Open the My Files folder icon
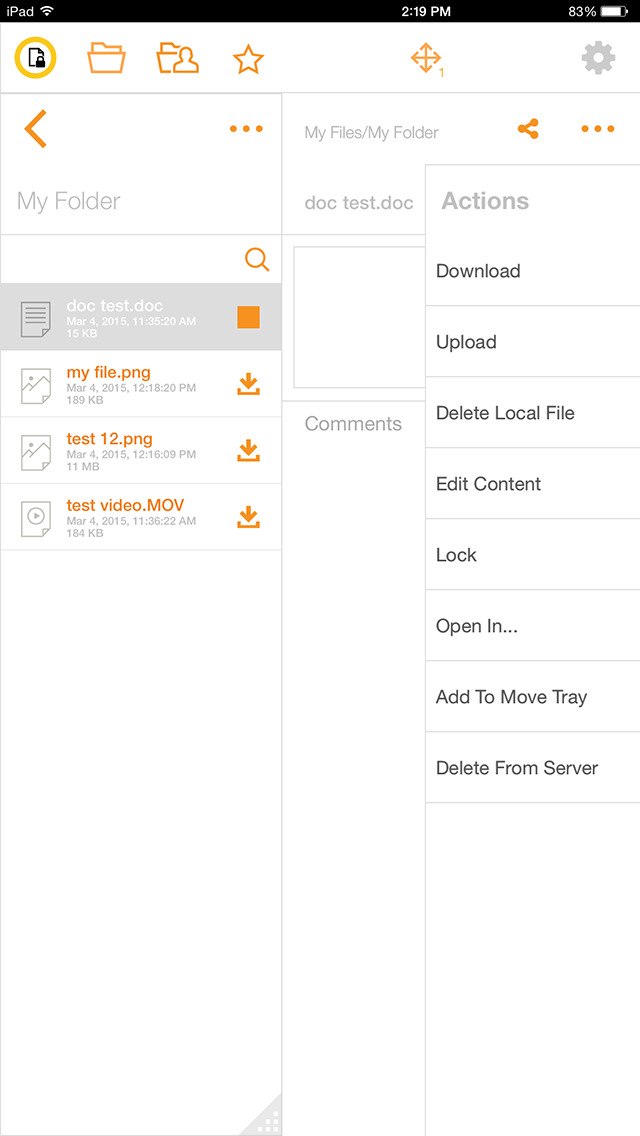The height and width of the screenshot is (1136, 640). coord(106,59)
